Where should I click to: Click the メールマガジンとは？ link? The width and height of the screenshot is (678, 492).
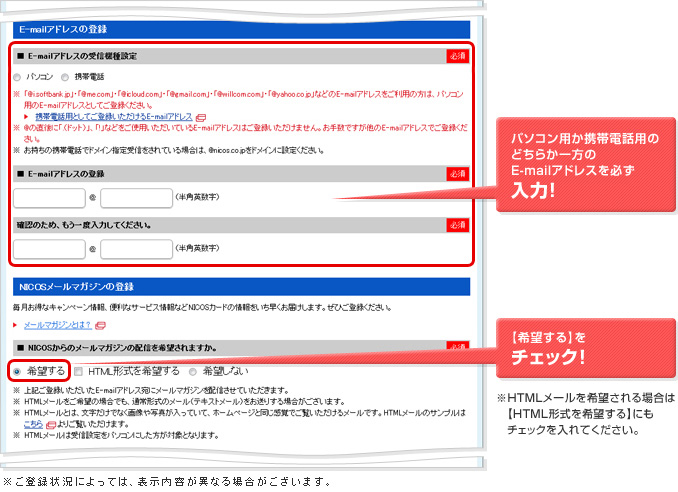point(59,325)
